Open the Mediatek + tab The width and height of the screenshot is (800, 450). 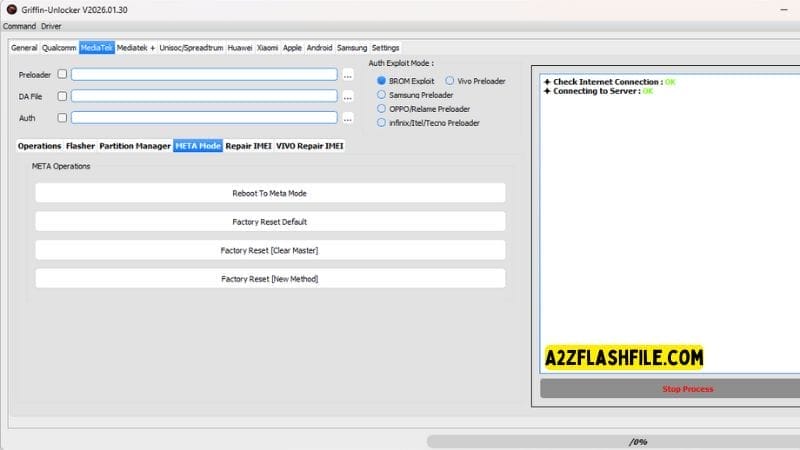[x=136, y=47]
